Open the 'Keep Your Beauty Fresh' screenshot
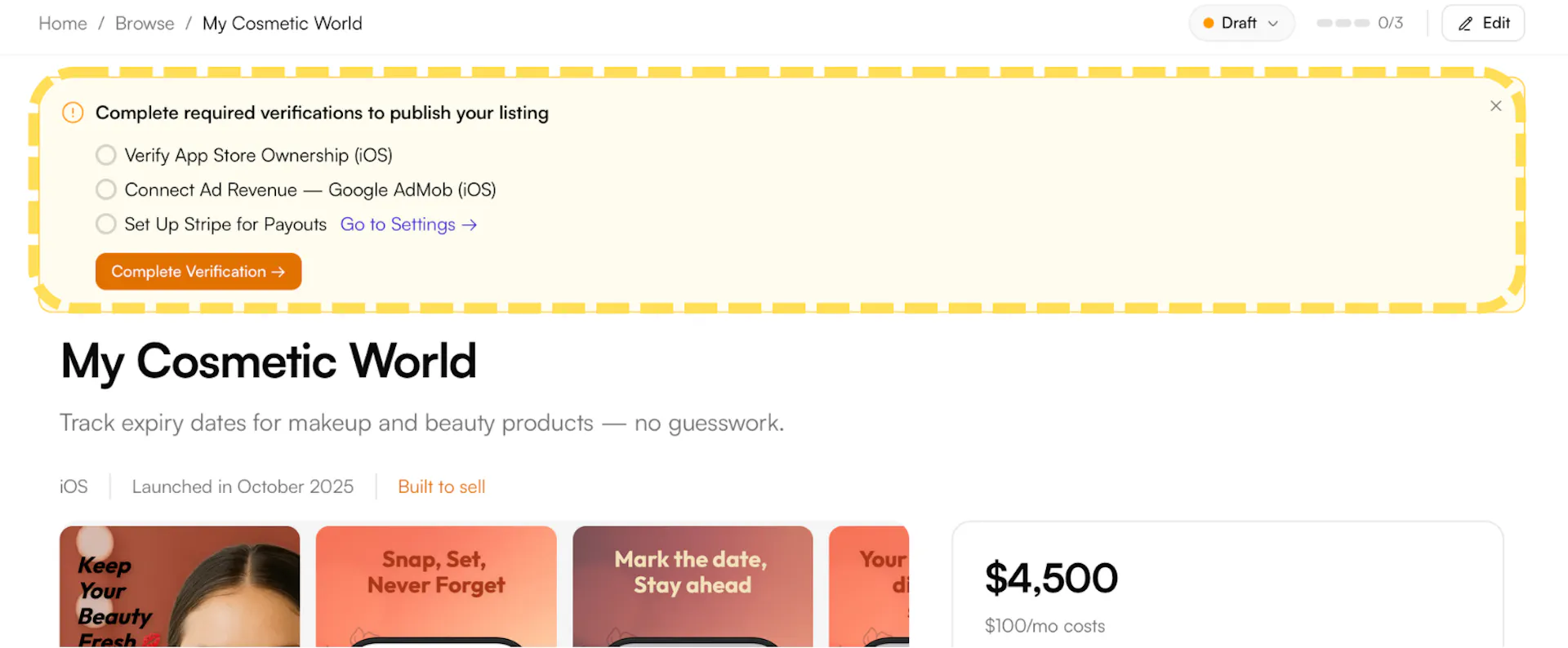Viewport: 1568px width, 648px height. pyautogui.click(x=180, y=588)
